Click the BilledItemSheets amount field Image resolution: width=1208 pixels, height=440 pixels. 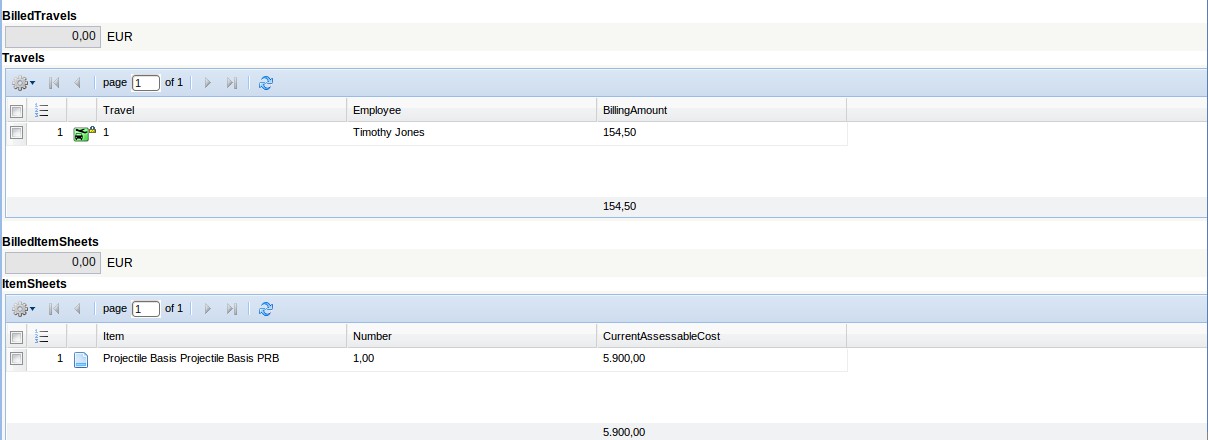53,262
